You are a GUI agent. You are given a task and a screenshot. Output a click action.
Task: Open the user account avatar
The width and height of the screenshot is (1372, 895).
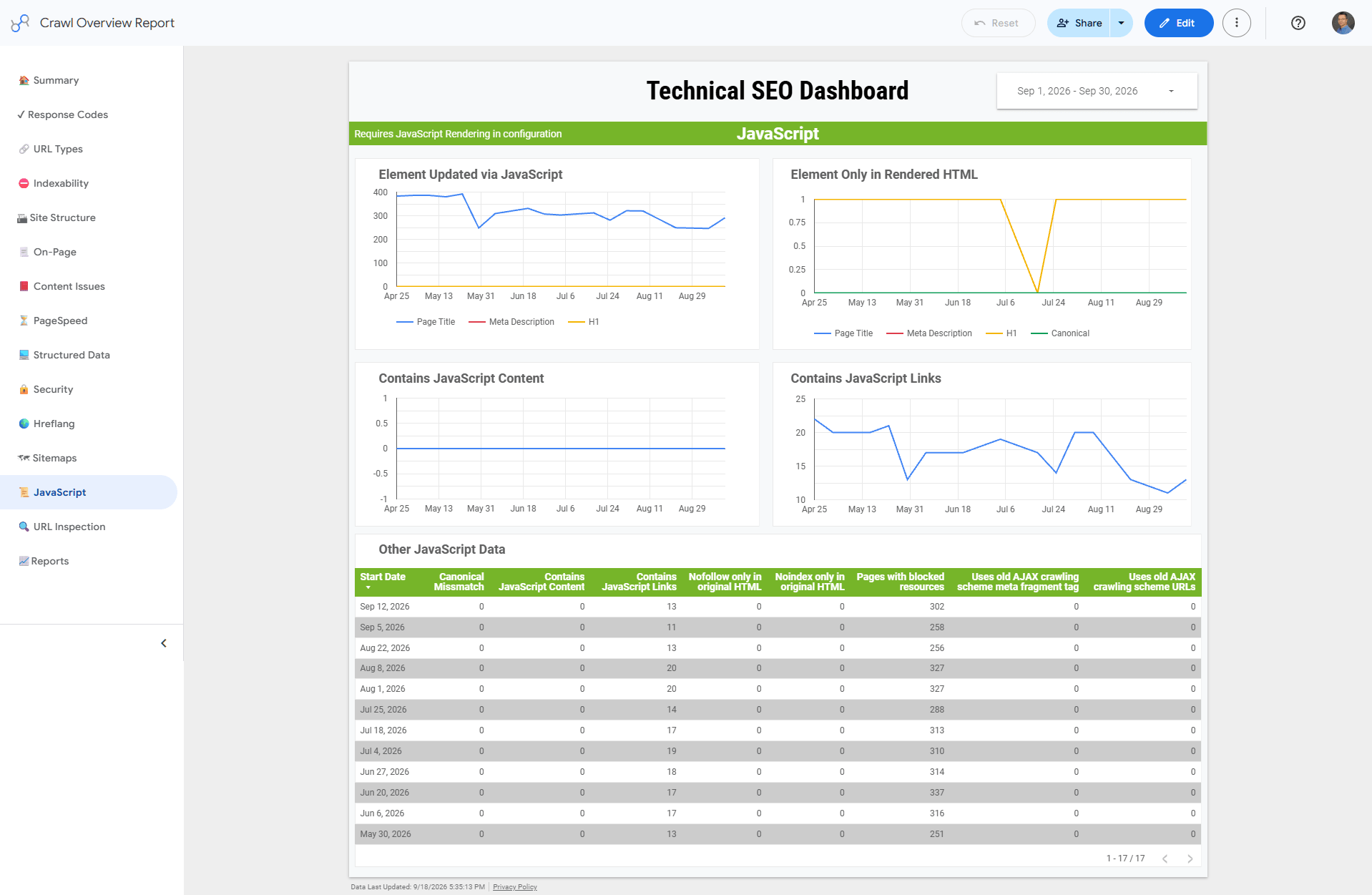coord(1343,23)
